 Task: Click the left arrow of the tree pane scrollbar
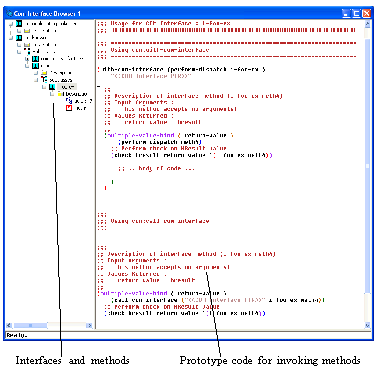[9, 325]
